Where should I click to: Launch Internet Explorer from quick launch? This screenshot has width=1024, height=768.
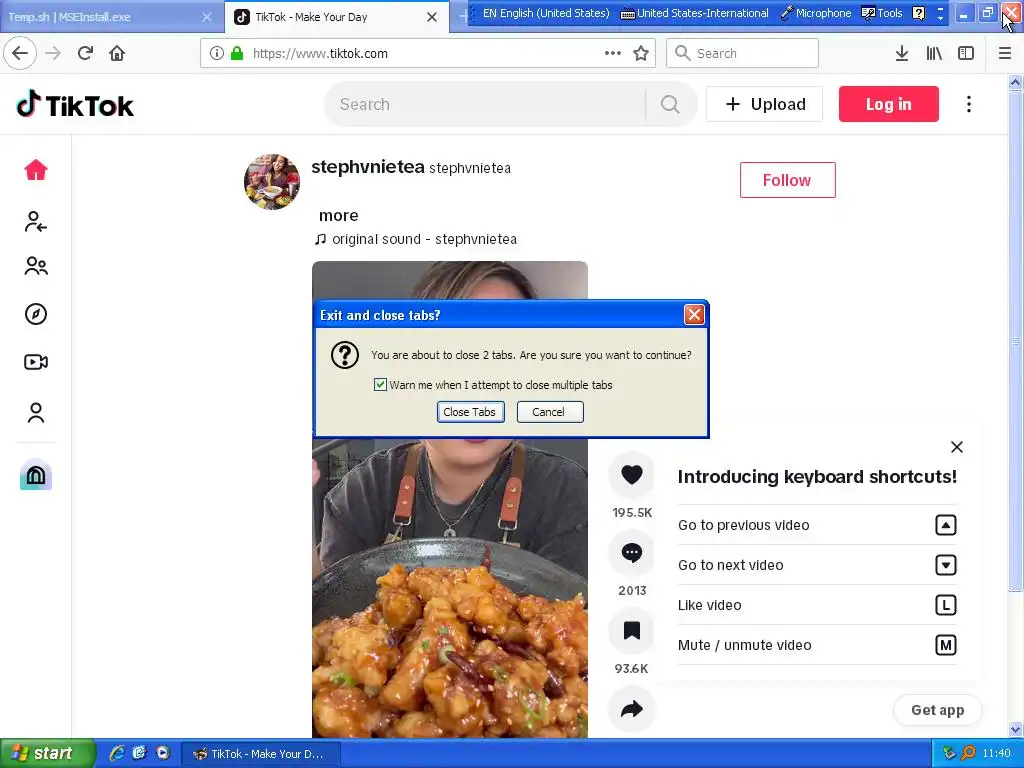tap(117, 753)
